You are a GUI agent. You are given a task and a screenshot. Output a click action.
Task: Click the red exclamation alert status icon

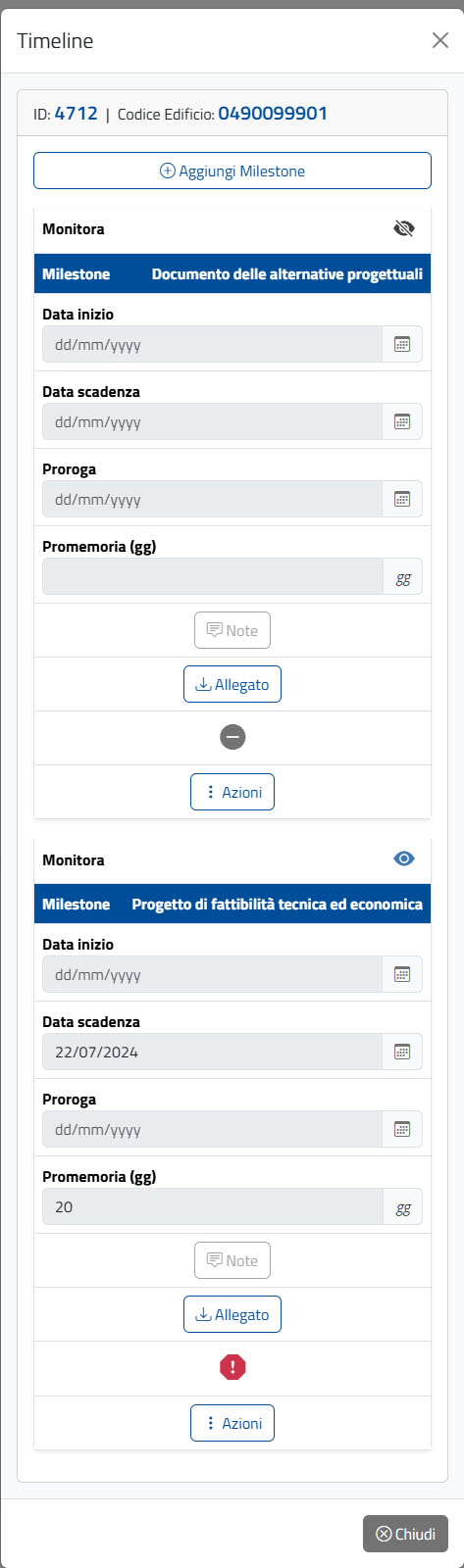point(232,1368)
